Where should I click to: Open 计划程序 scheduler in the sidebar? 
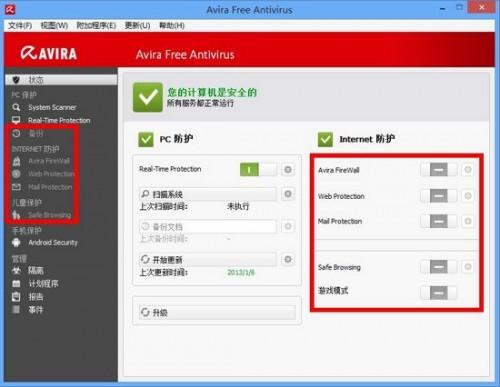click(43, 284)
